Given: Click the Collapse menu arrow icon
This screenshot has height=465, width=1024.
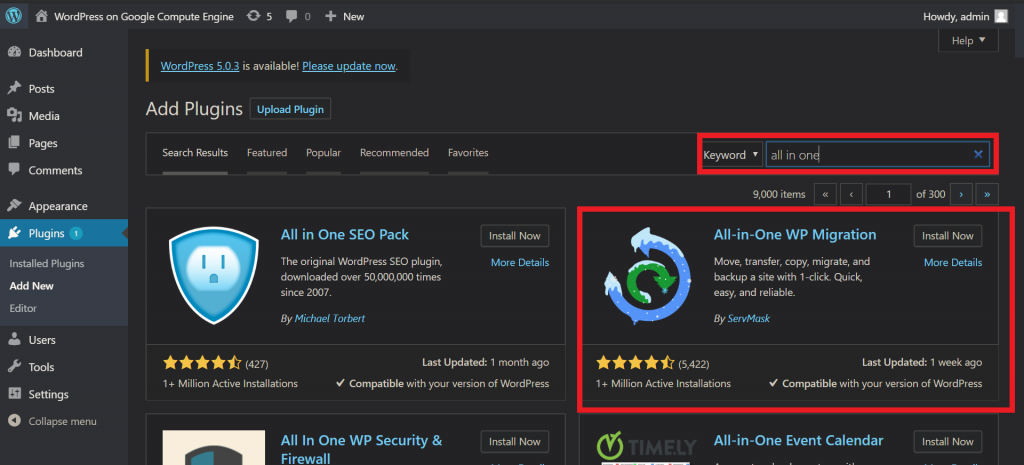Looking at the screenshot, I should click(14, 421).
